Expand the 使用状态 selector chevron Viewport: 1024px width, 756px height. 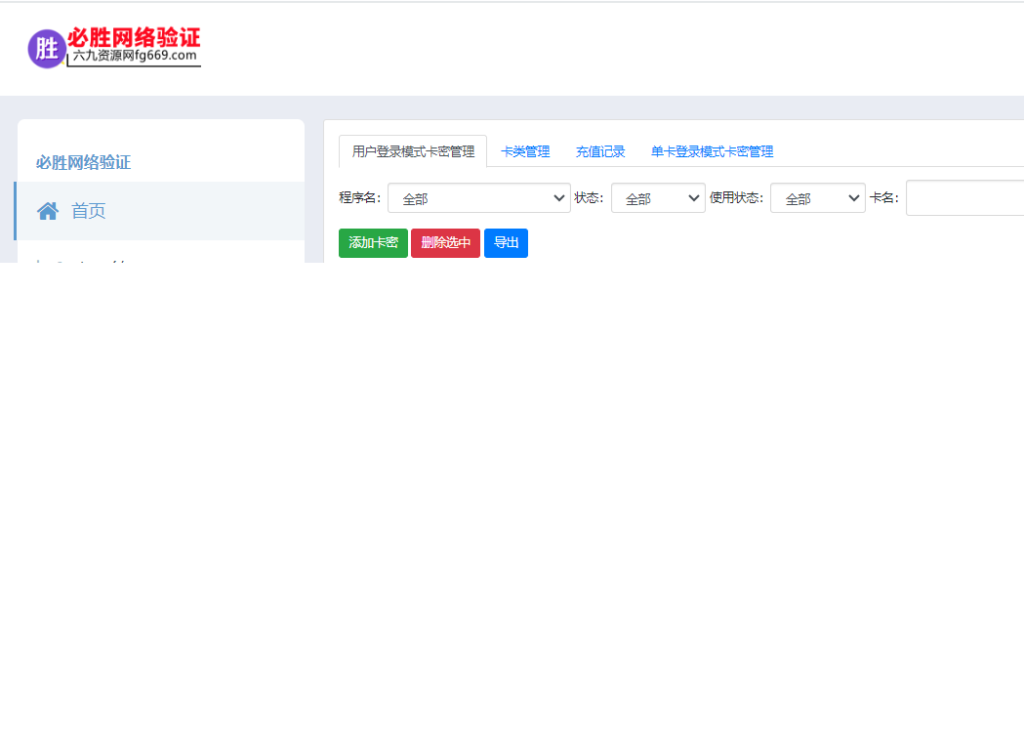[x=854, y=198]
